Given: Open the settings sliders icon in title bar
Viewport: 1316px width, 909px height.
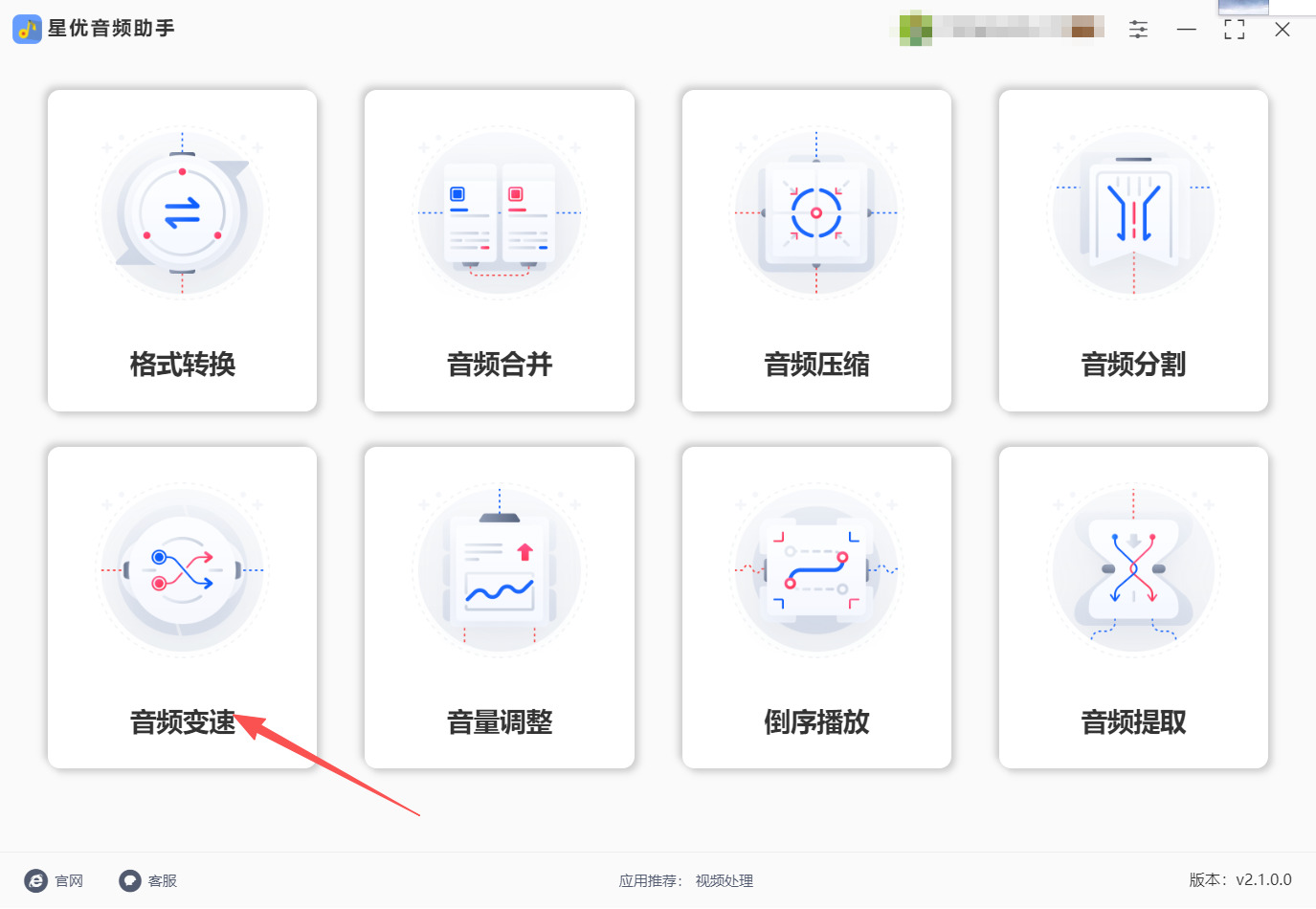Looking at the screenshot, I should tap(1138, 30).
